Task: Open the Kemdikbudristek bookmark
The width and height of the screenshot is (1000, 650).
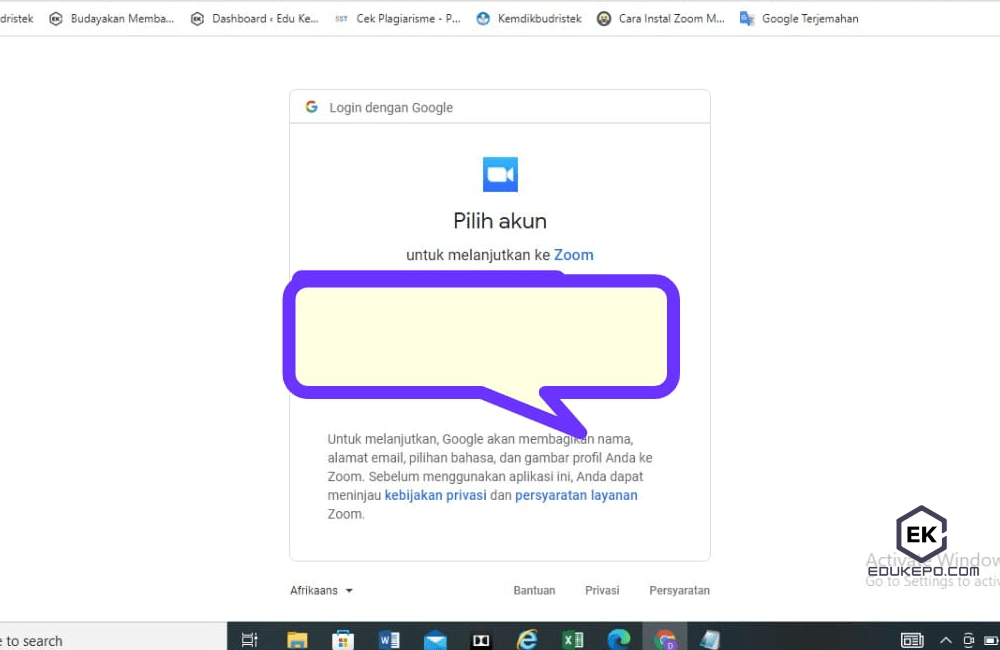Action: [x=528, y=18]
